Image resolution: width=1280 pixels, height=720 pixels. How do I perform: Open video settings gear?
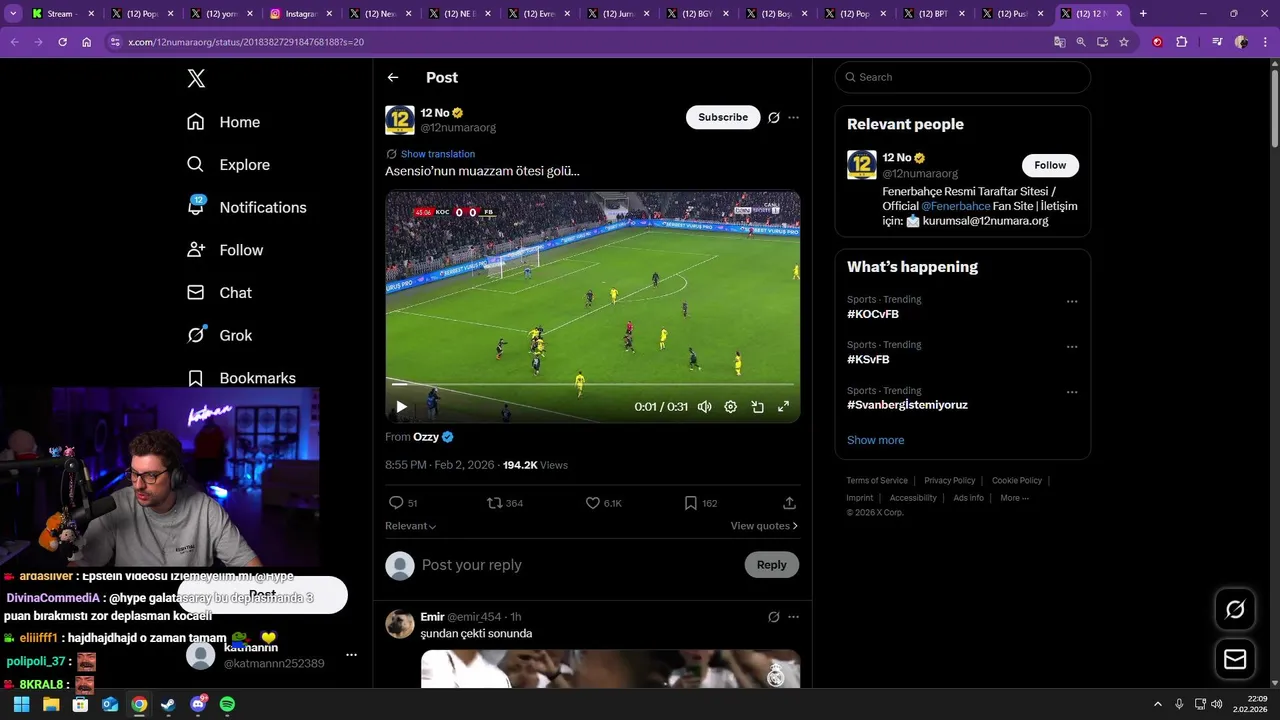tap(730, 407)
